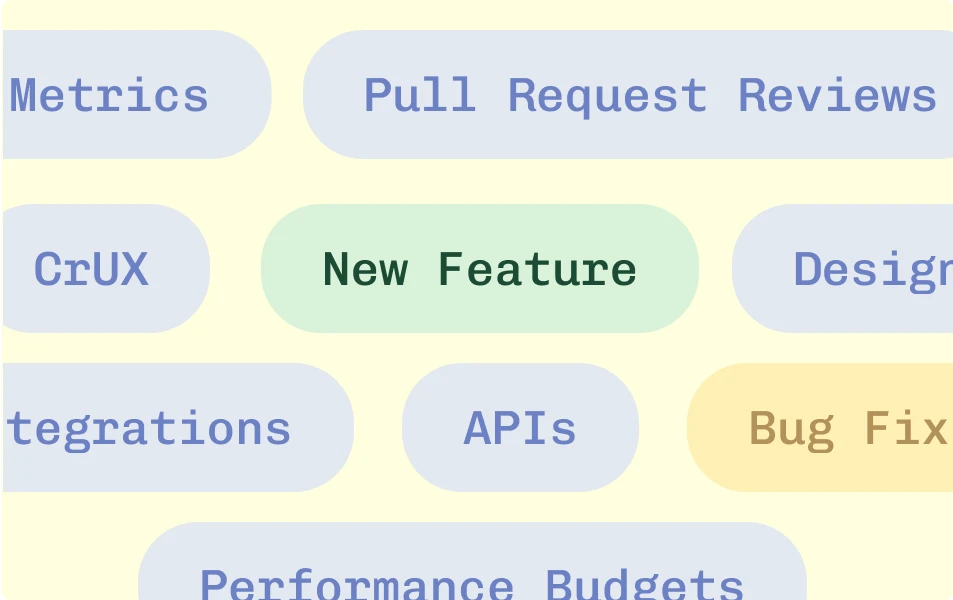Click the word Performance in the bottom pill
Viewport: 953px width, 600px height.
tap(357, 584)
